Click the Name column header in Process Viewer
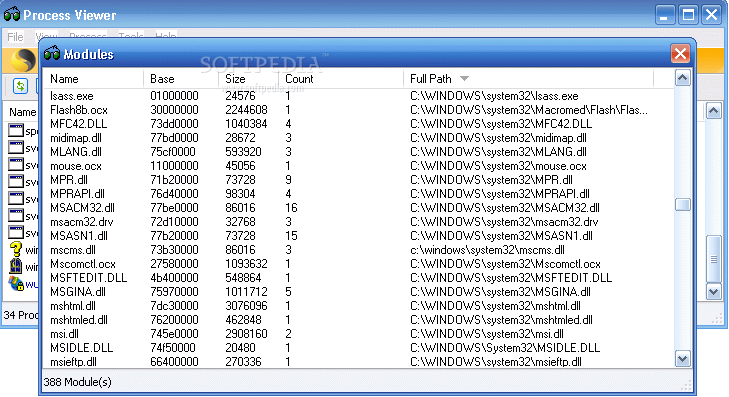Viewport: 729px width, 397px height. pos(22,112)
